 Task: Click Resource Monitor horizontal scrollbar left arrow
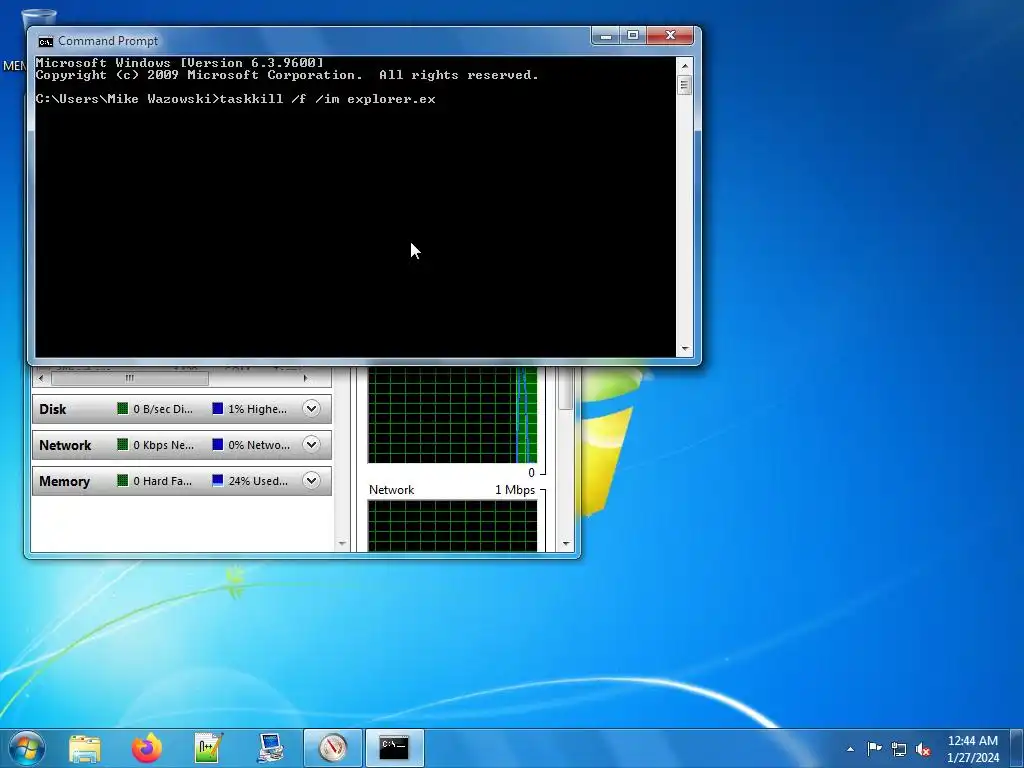42,378
